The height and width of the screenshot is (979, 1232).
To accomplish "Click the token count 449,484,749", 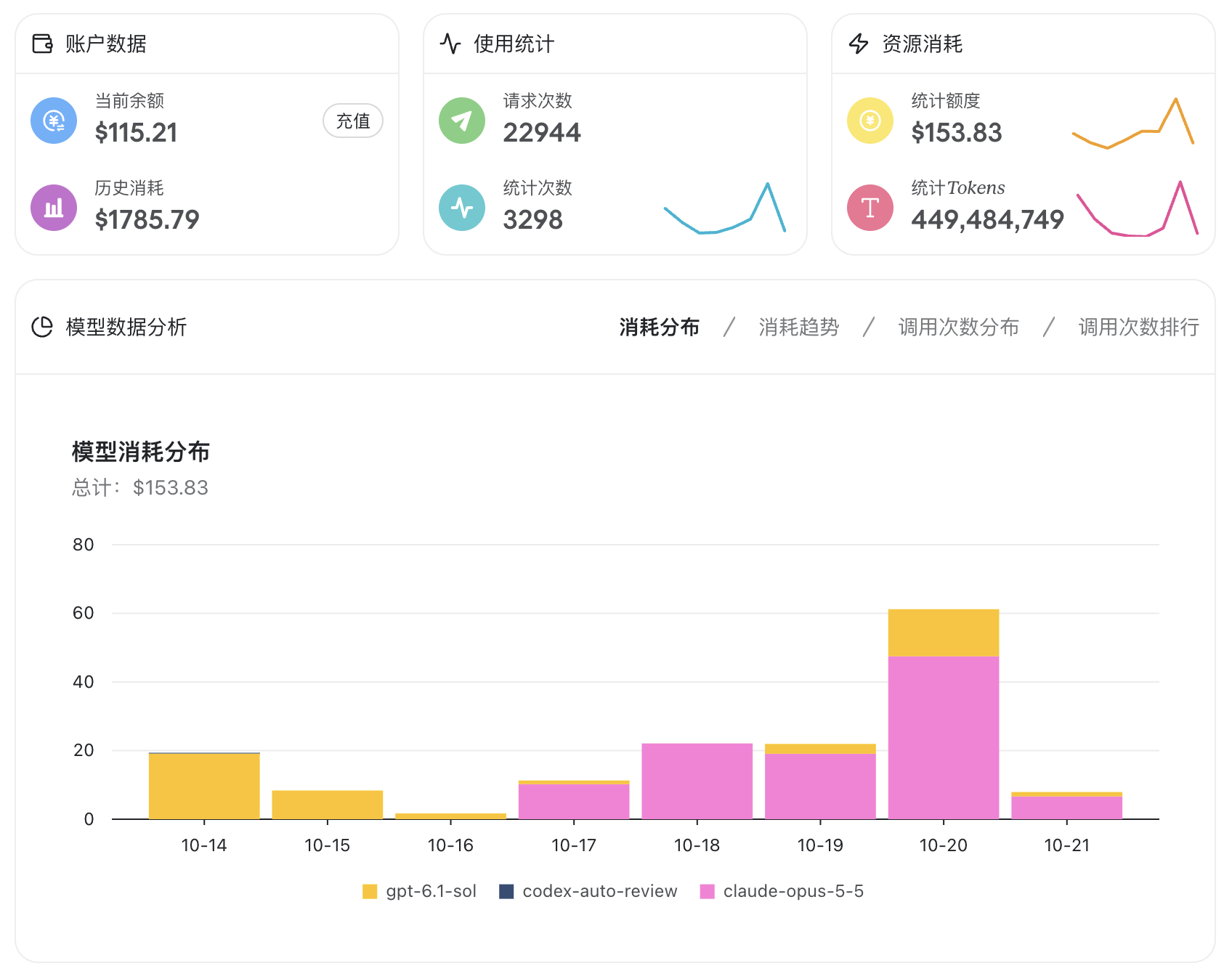I will point(988,219).
